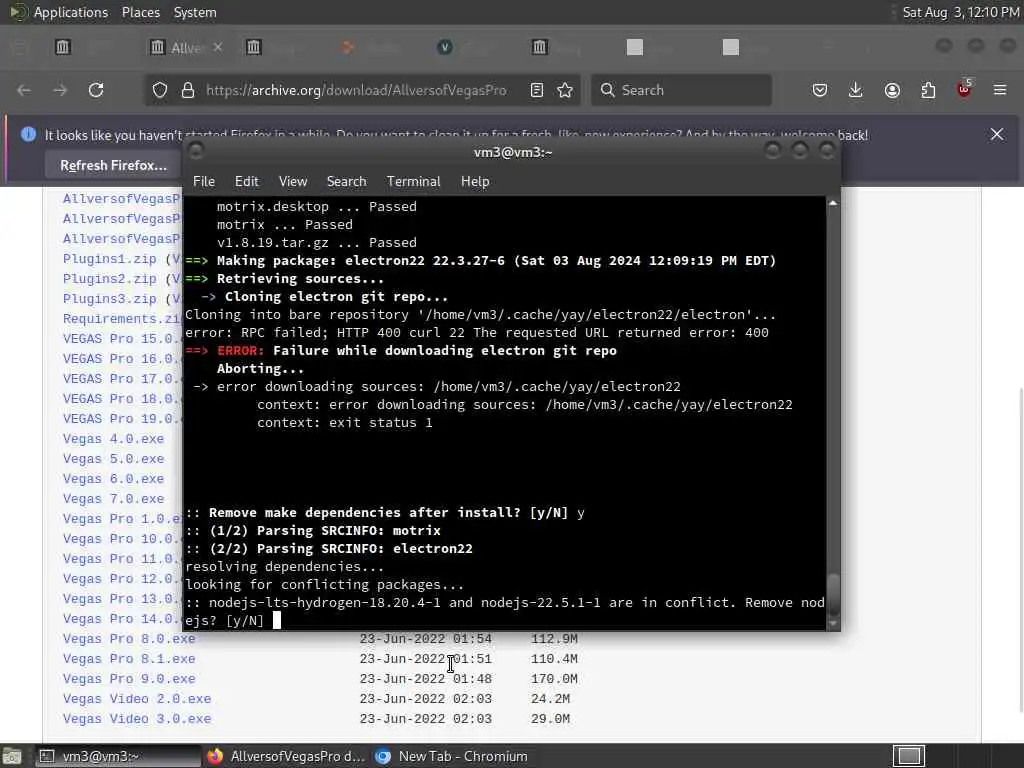Viewport: 1024px width, 768px height.
Task: Click the Applications menu logo icon
Action: point(18,12)
